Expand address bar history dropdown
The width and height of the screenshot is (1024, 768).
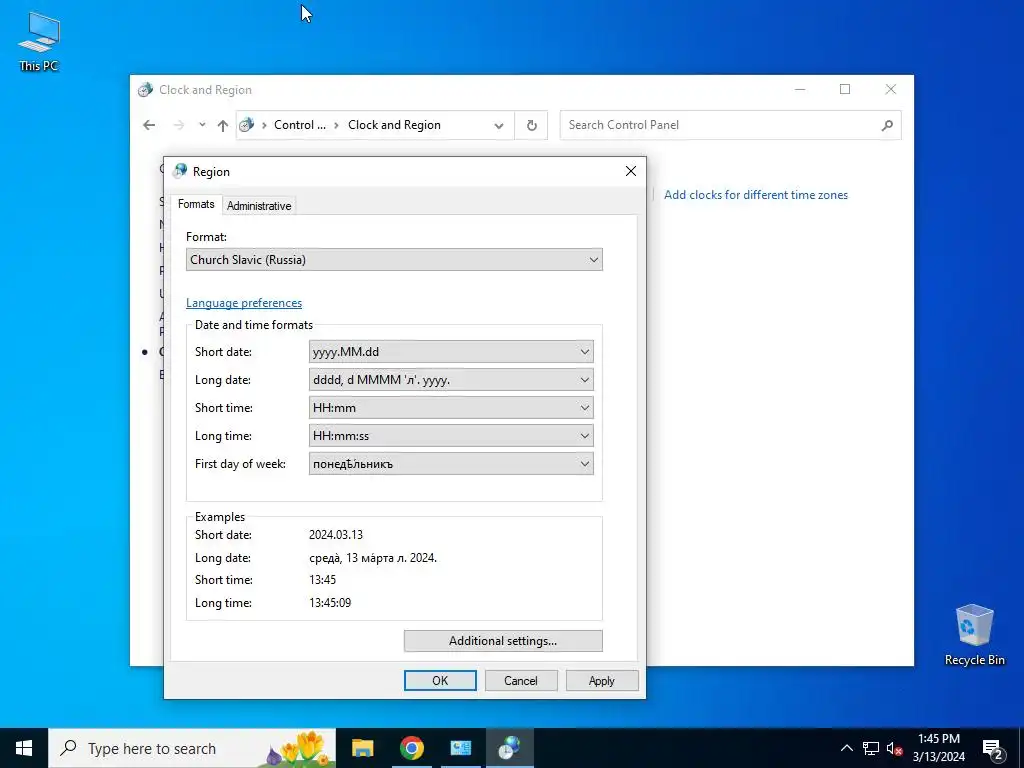[499, 125]
